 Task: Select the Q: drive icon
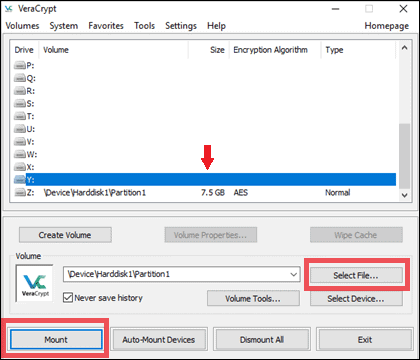click(x=20, y=78)
